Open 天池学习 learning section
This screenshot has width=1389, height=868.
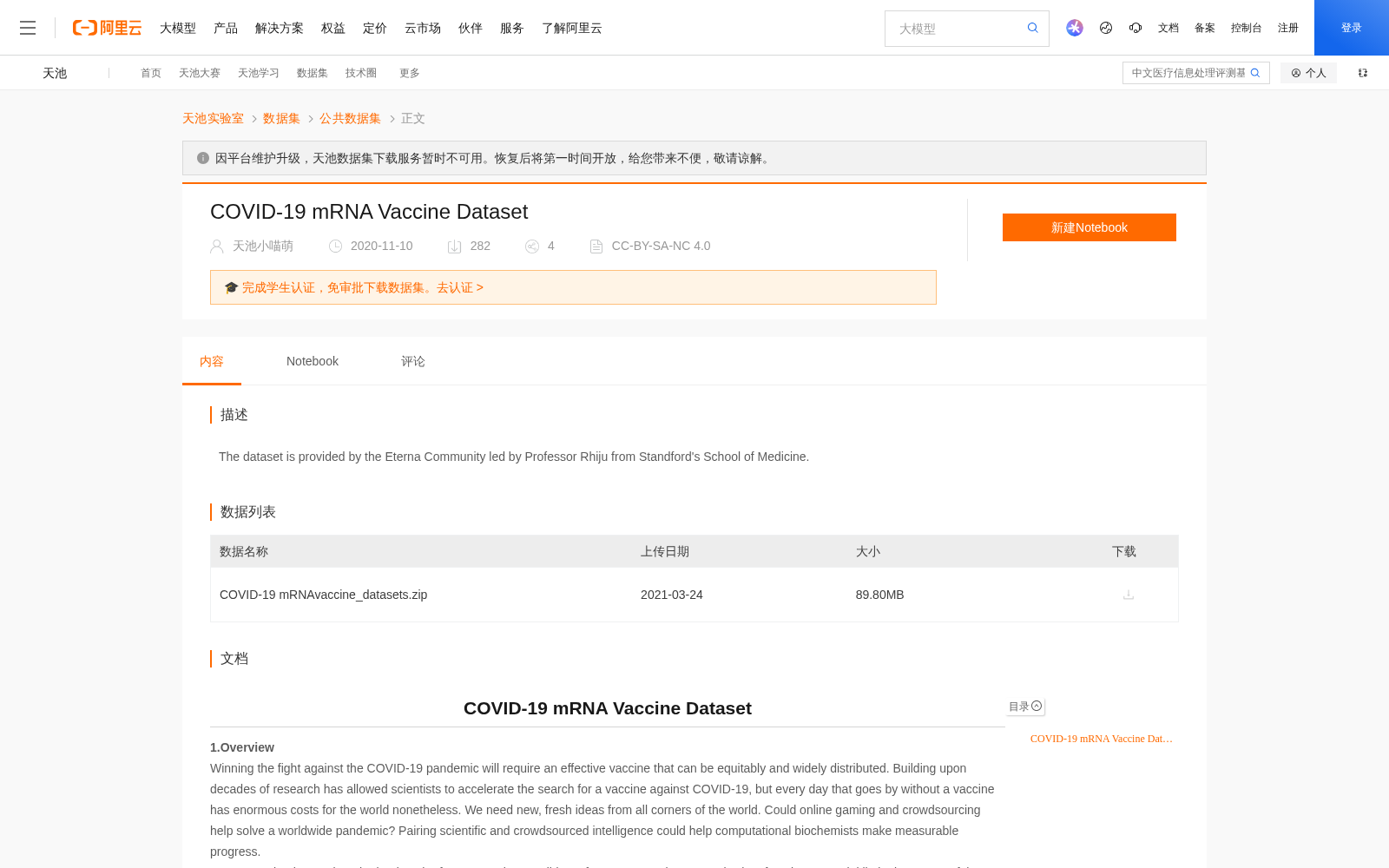click(259, 73)
